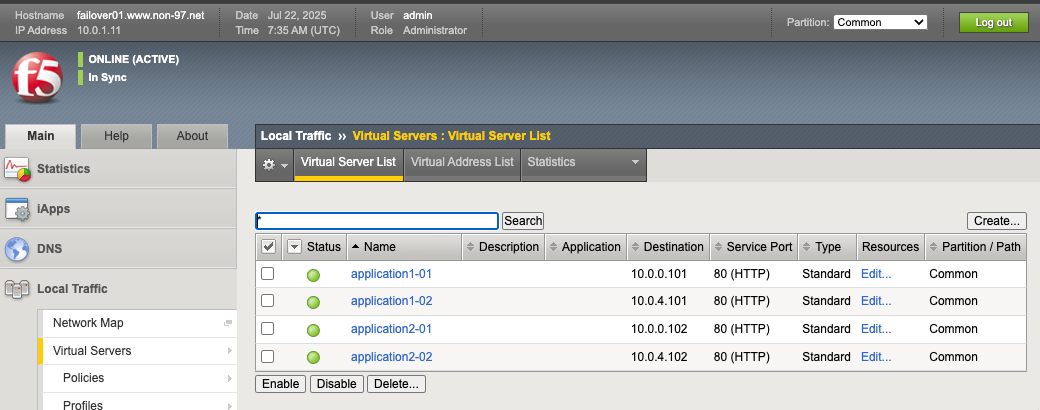Expand the Policies submenu arrow
1040x410 pixels.
pos(229,378)
